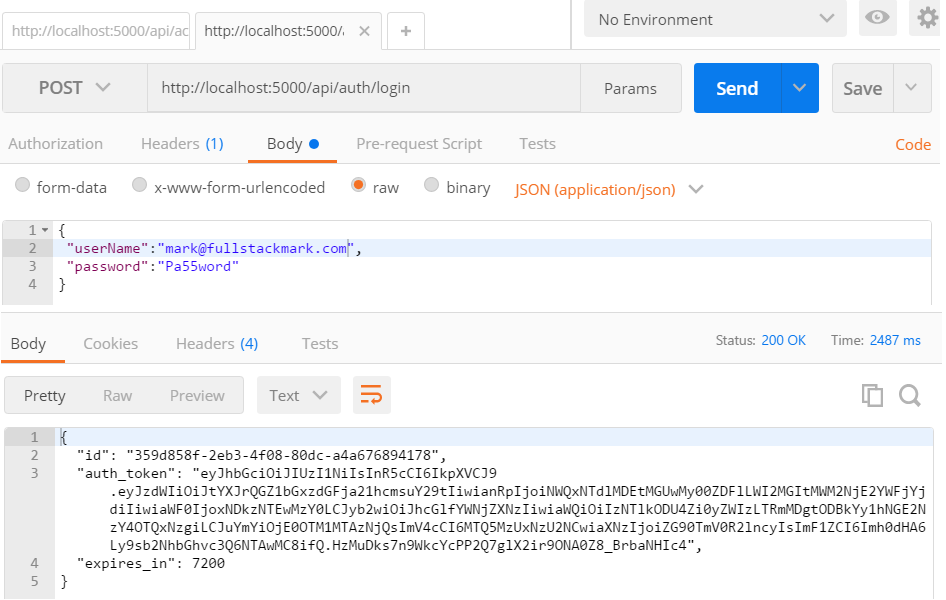Collapse the request JSON at line 1

point(45,230)
